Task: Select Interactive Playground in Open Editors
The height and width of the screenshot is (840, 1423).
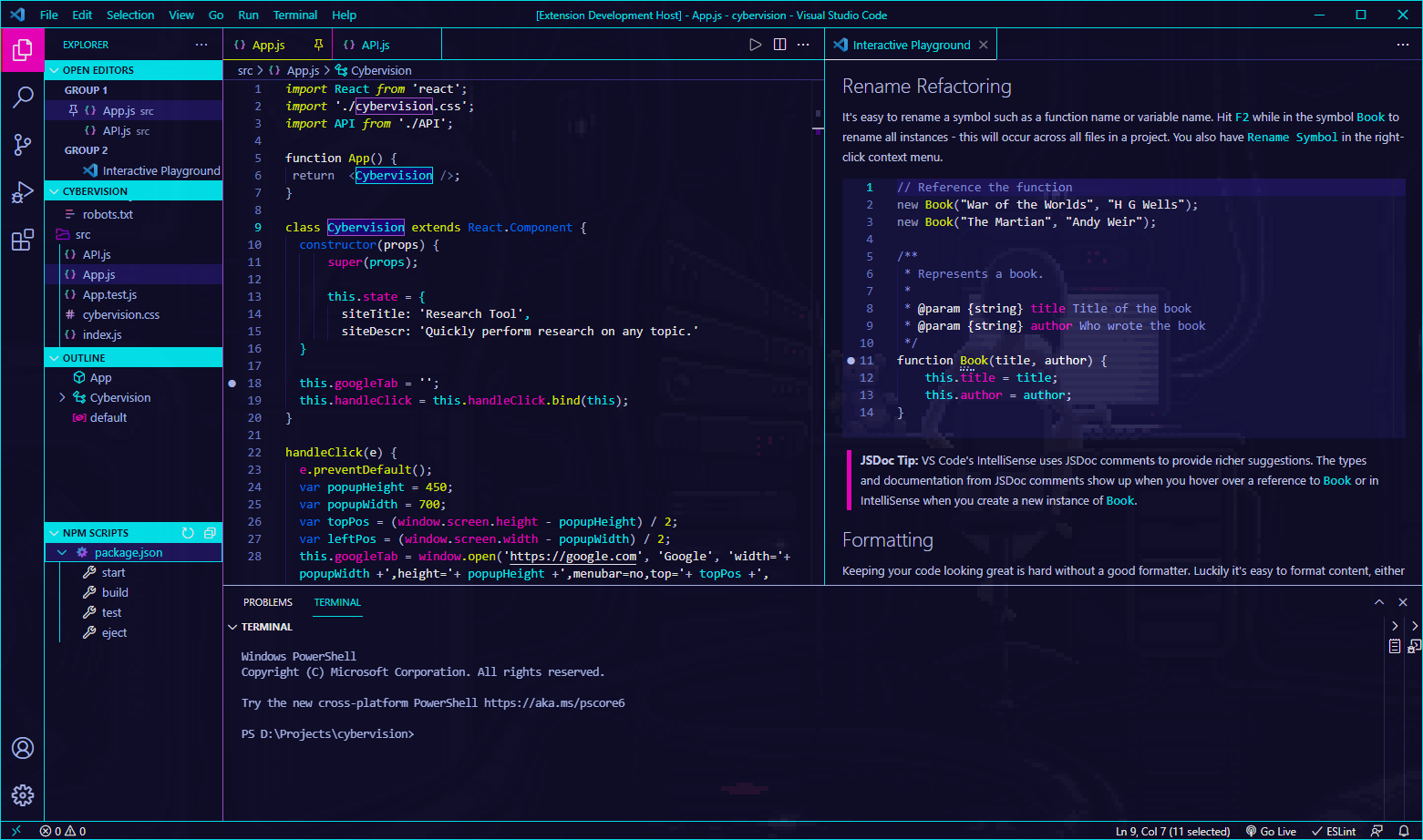Action: pos(160,170)
